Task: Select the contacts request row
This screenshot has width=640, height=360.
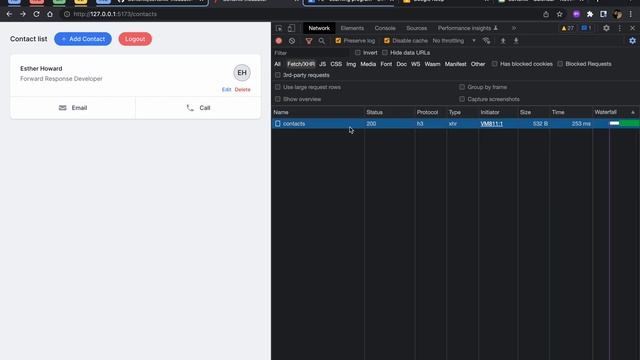Action: 456,124
